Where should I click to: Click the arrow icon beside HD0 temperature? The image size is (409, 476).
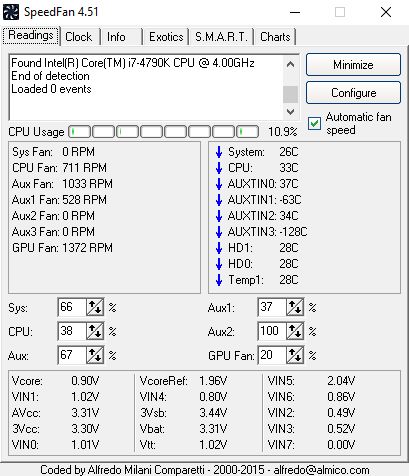point(219,264)
